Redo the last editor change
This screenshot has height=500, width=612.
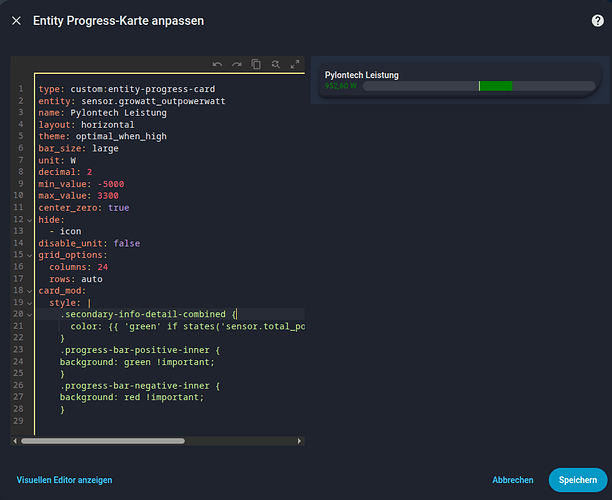[x=237, y=64]
